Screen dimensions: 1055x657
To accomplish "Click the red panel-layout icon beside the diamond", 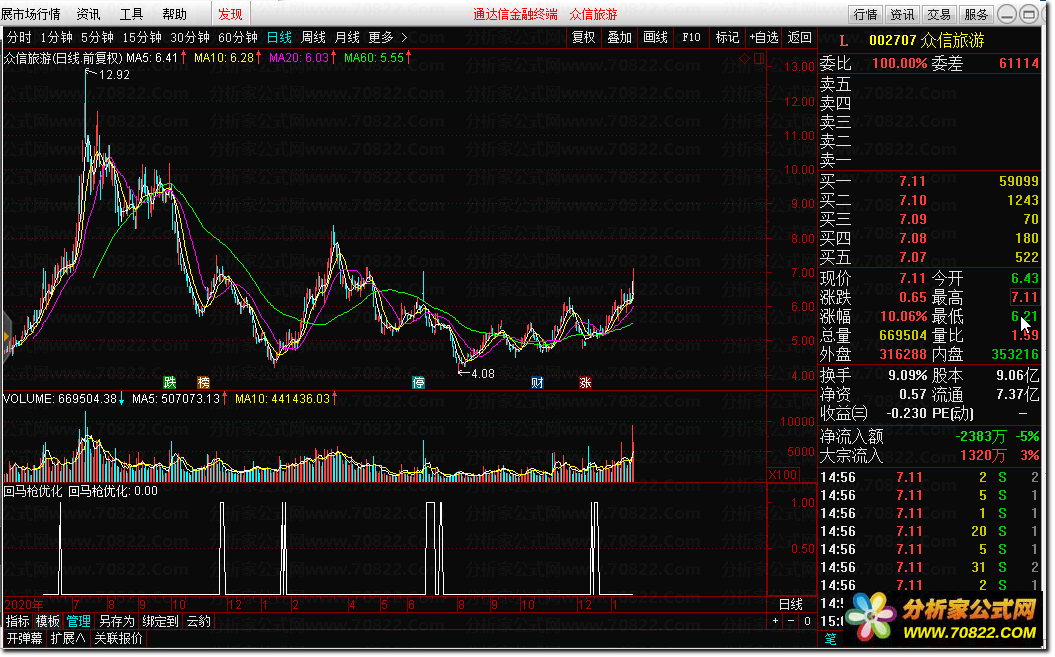I will coord(759,59).
